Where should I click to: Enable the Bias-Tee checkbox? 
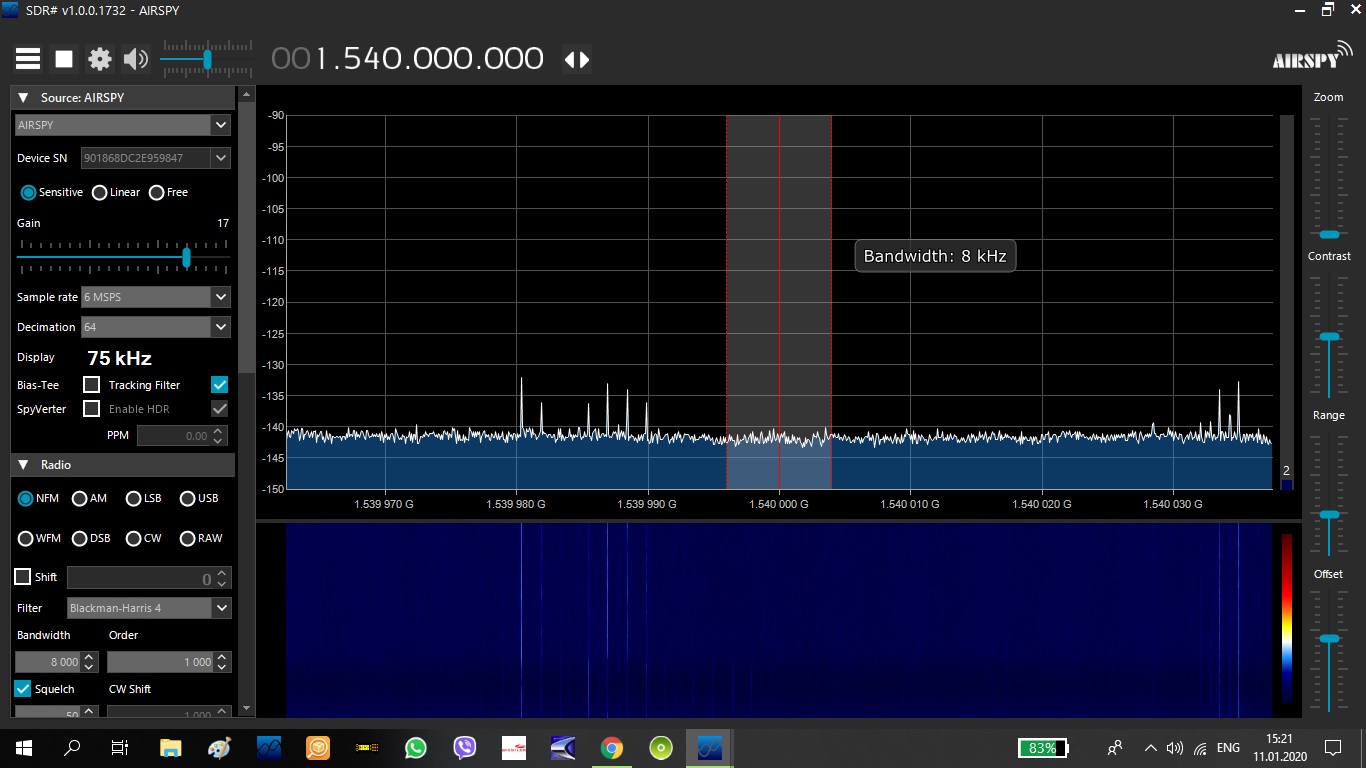(x=91, y=385)
